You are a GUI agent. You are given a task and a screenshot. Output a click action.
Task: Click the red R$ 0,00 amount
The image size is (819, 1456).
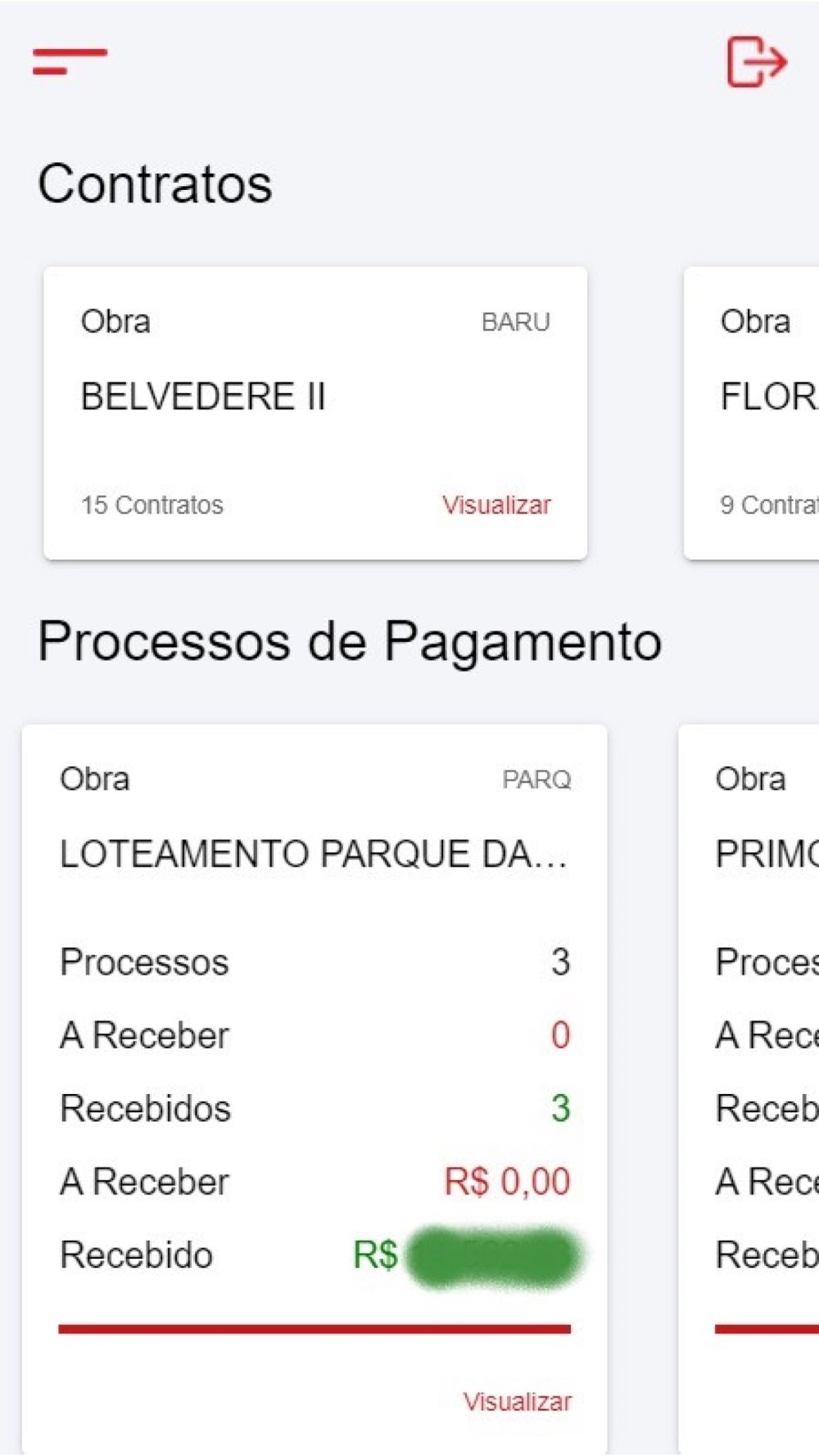507,1182
